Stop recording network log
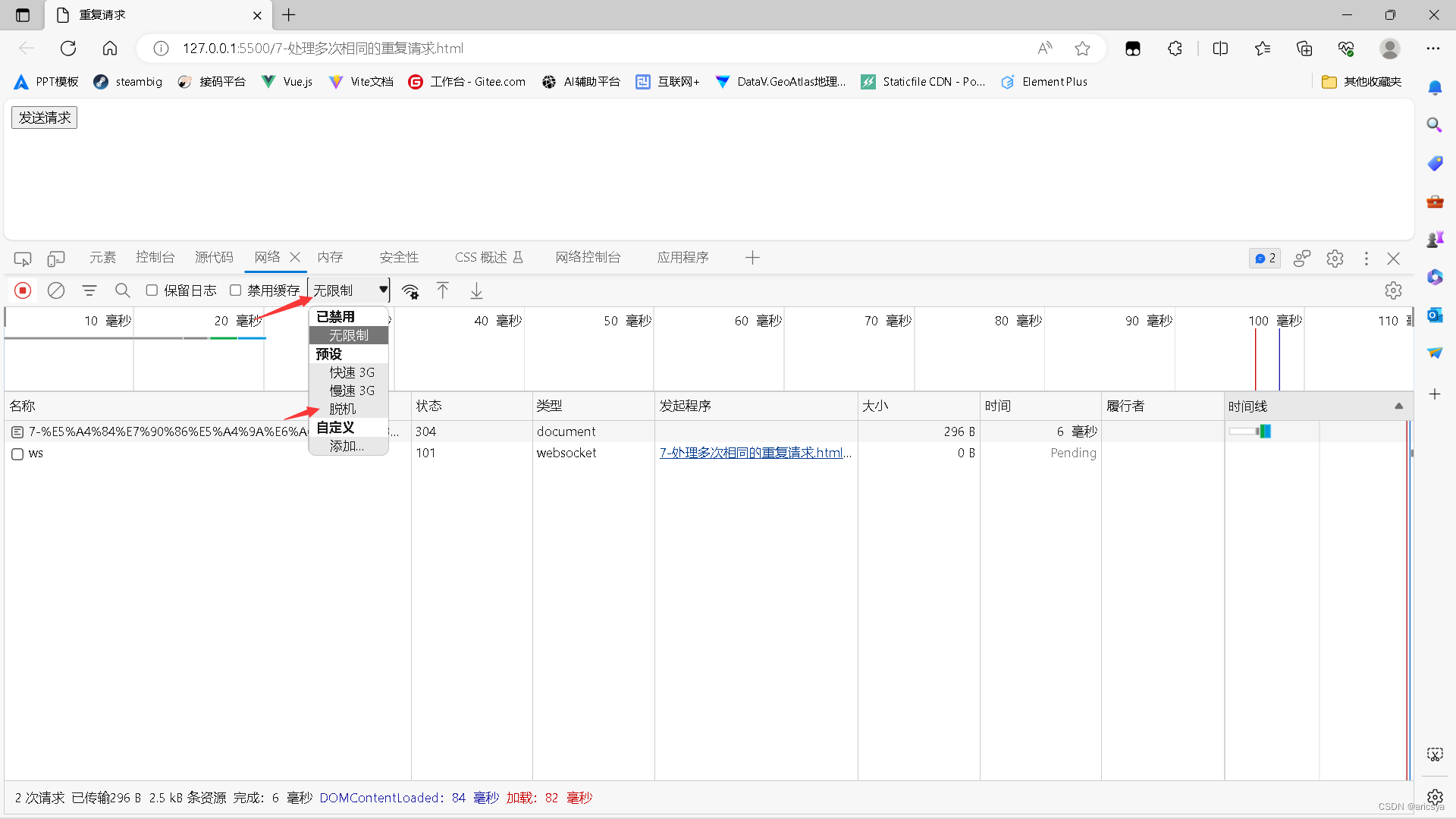The width and height of the screenshot is (1456, 819). (x=22, y=290)
